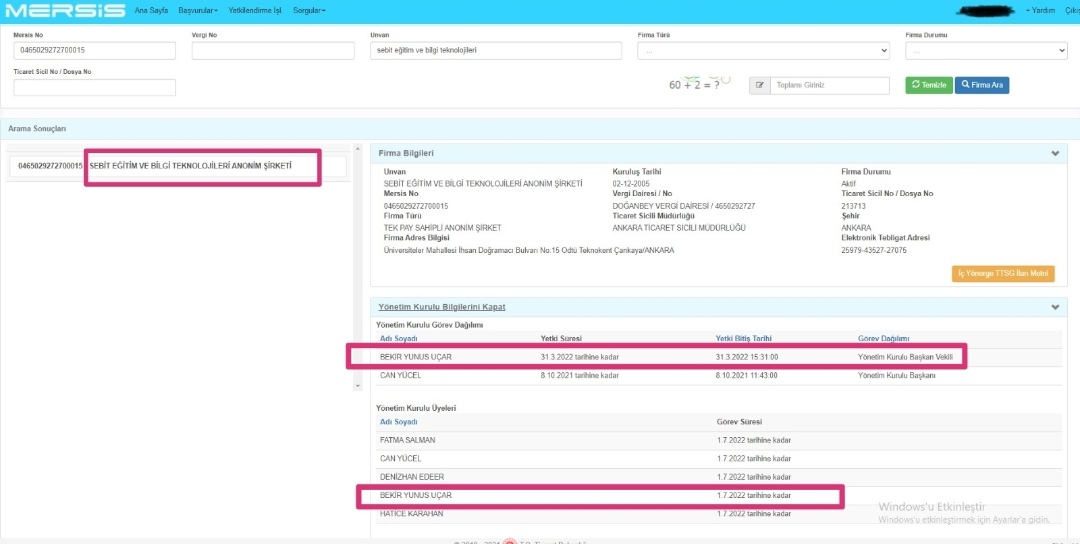This screenshot has width=1080, height=544.
Task: Click the Mersis No input field
Action: (94, 51)
